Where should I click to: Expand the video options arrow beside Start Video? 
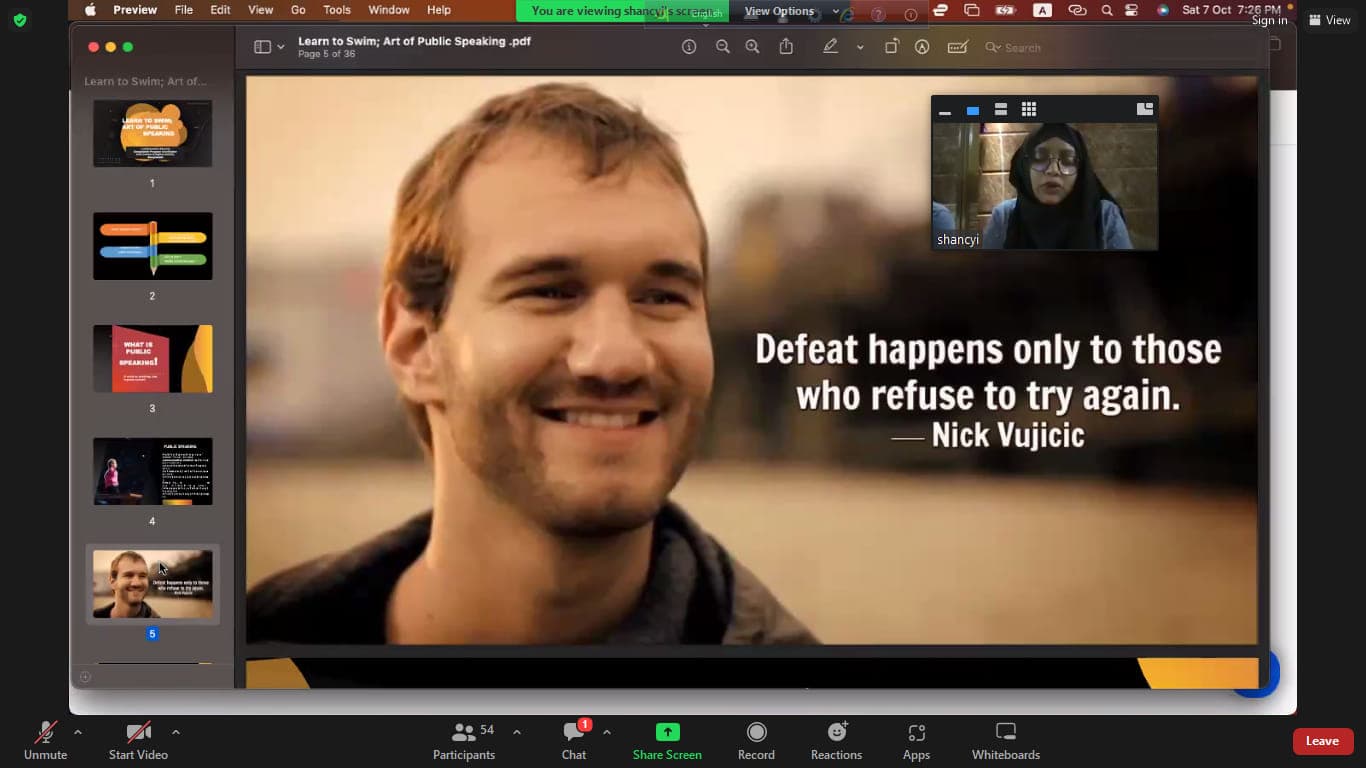[x=176, y=732]
